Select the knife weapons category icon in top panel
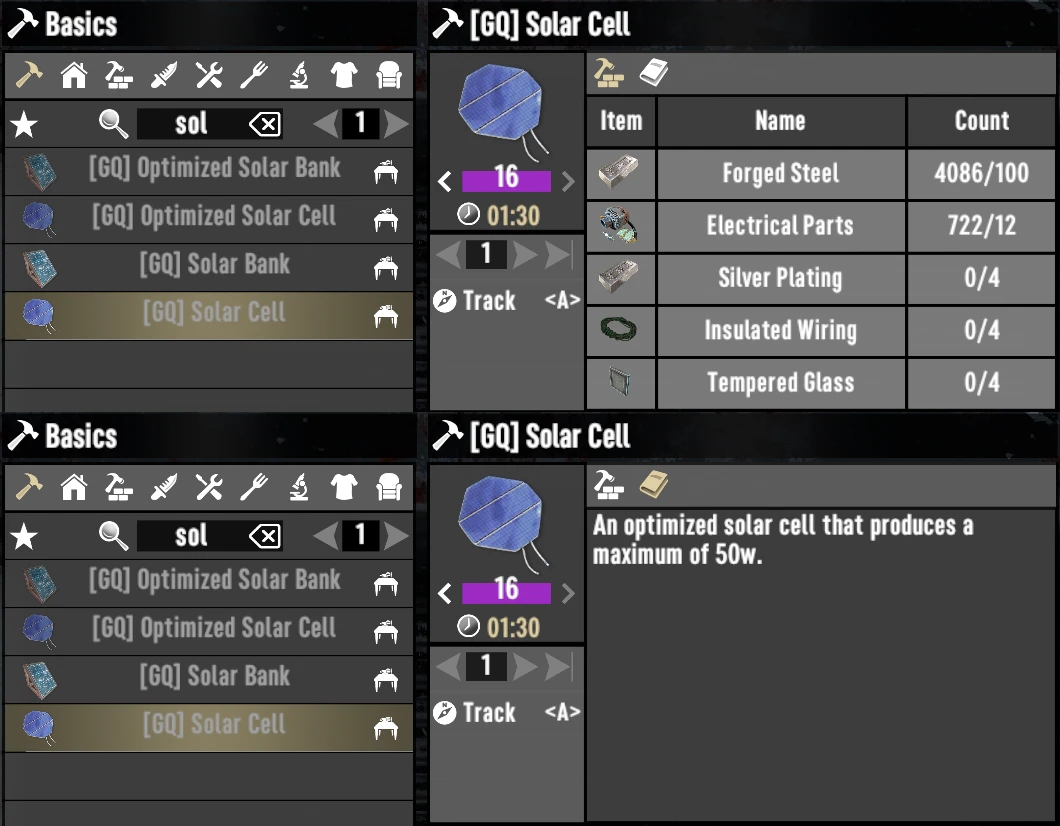The width and height of the screenshot is (1060, 826). pyautogui.click(x=164, y=75)
